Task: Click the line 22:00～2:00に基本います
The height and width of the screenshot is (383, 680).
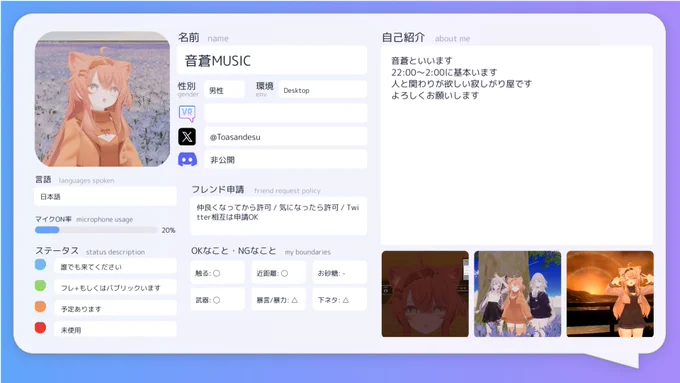Action: [x=444, y=72]
